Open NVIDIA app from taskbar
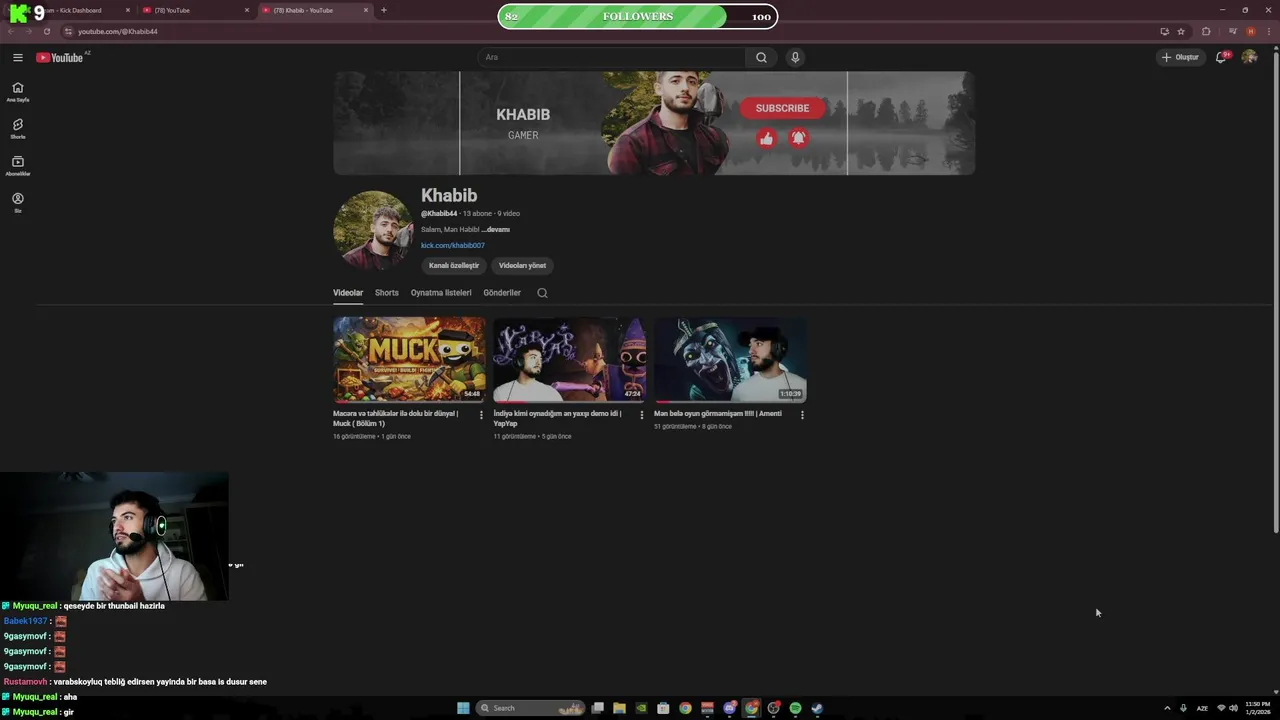The height and width of the screenshot is (720, 1280). pos(641,708)
